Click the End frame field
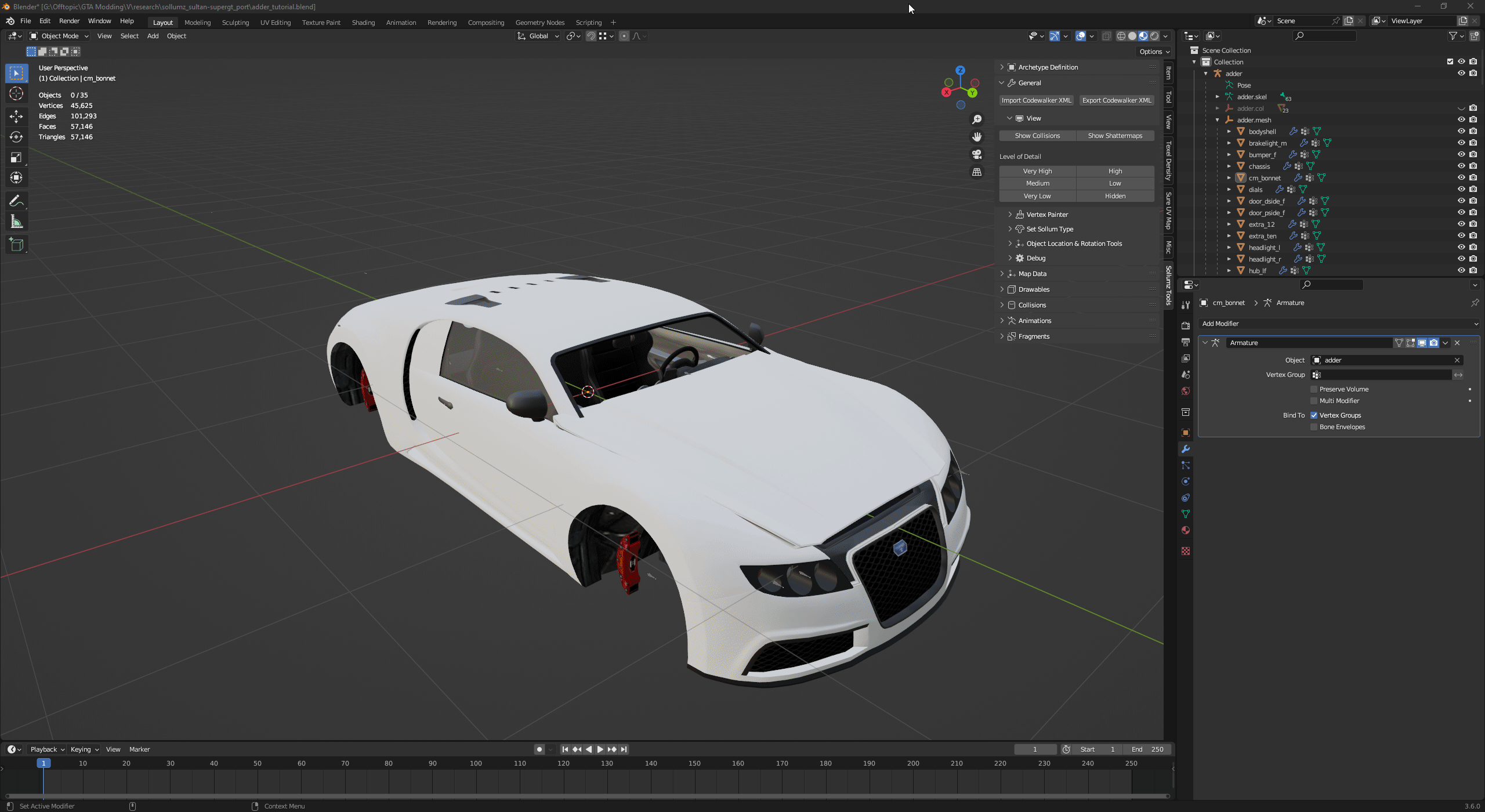This screenshot has height=812, width=1485. pos(1147,749)
